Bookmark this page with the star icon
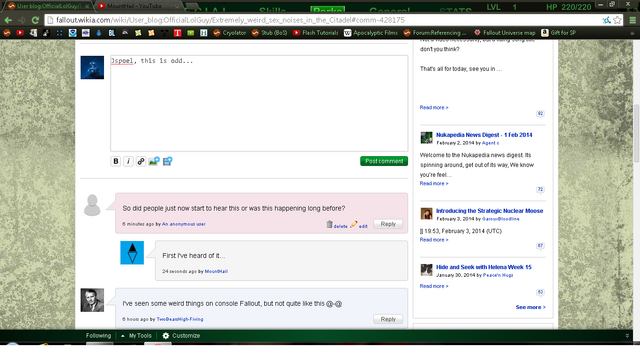 click(x=618, y=20)
